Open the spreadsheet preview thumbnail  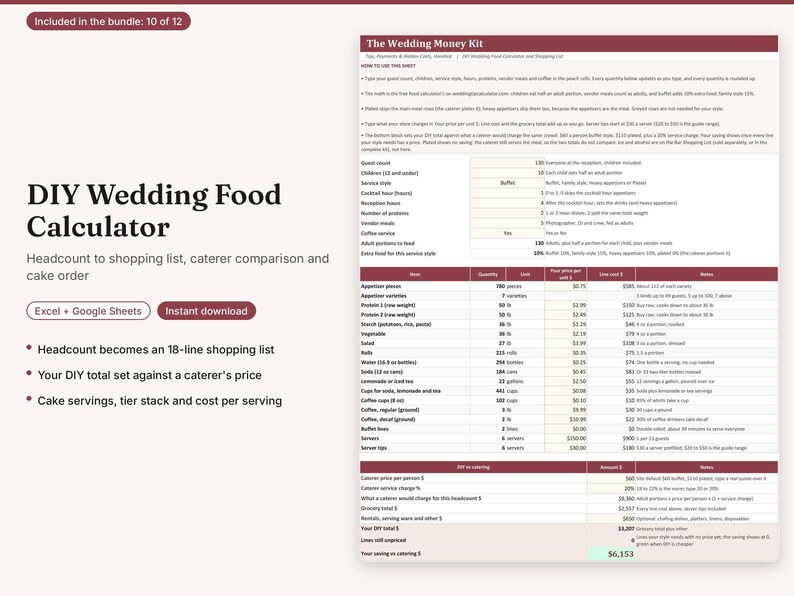tap(569, 298)
